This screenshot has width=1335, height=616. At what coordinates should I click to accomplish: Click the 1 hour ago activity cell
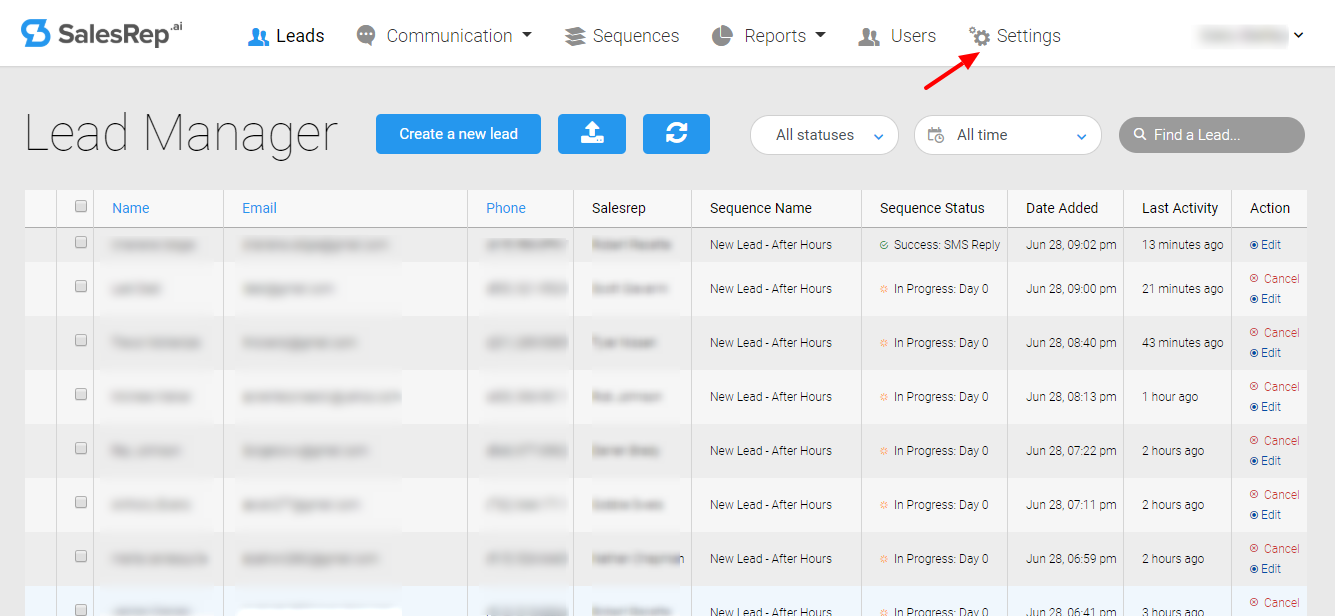click(1170, 397)
